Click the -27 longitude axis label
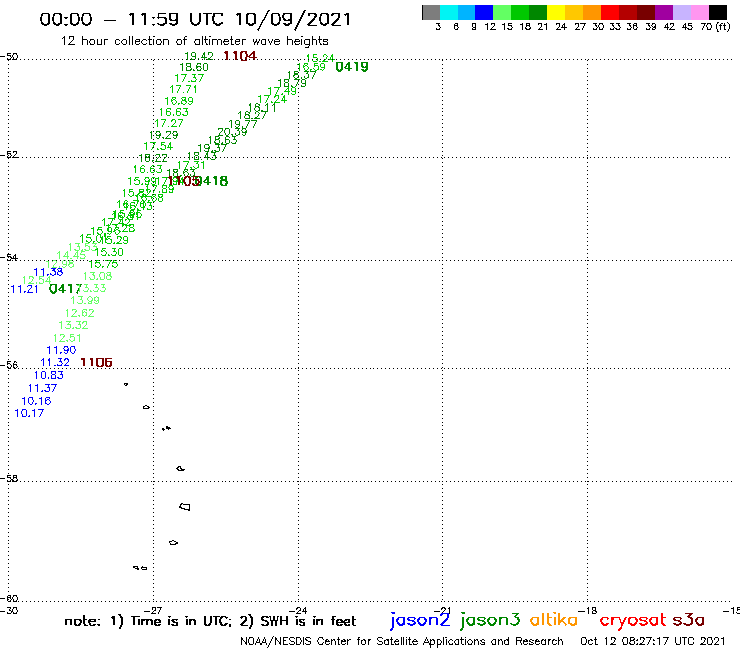 153,610
